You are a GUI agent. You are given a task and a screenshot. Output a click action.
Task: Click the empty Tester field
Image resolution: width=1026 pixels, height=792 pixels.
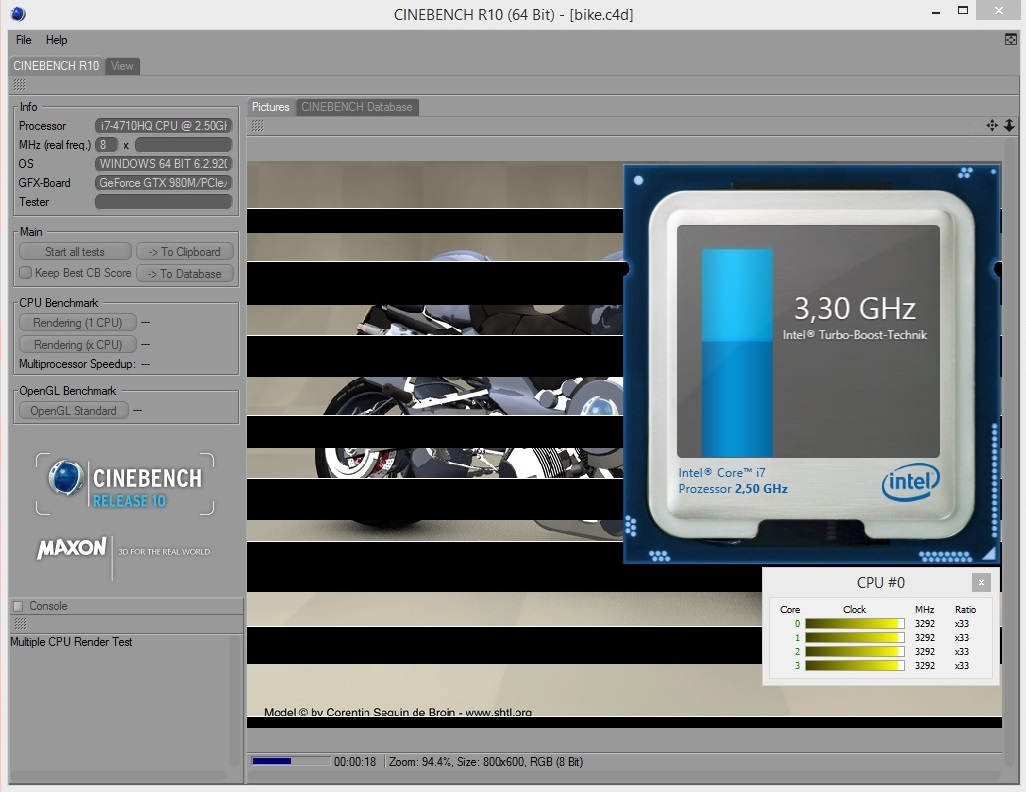tap(164, 202)
